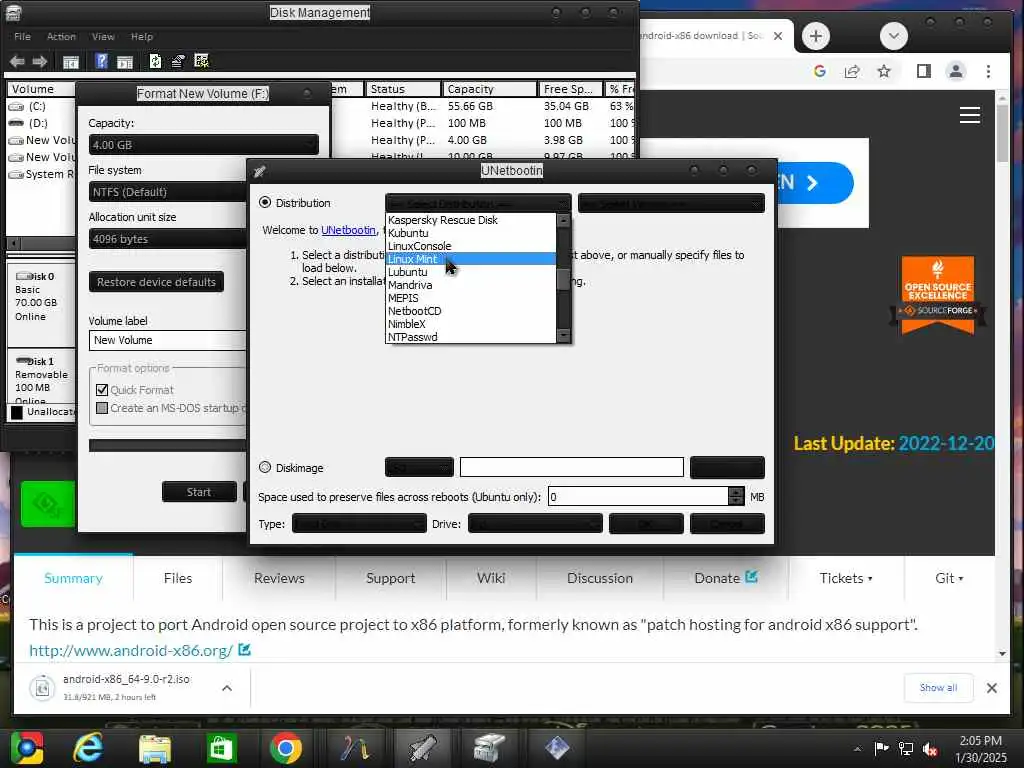Viewport: 1024px width, 768px height.
Task: Click Show all downloads button
Action: (x=938, y=688)
